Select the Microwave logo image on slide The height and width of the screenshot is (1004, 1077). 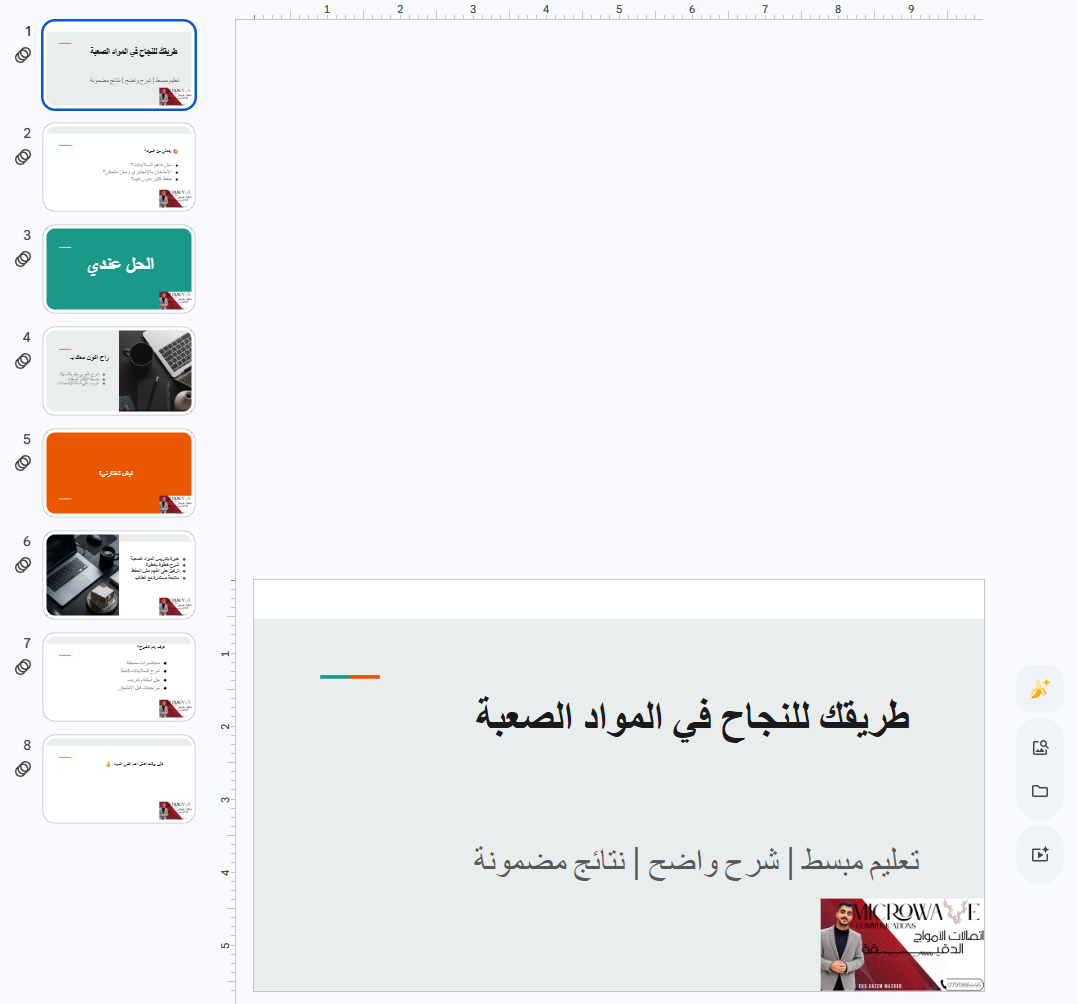pyautogui.click(x=902, y=944)
